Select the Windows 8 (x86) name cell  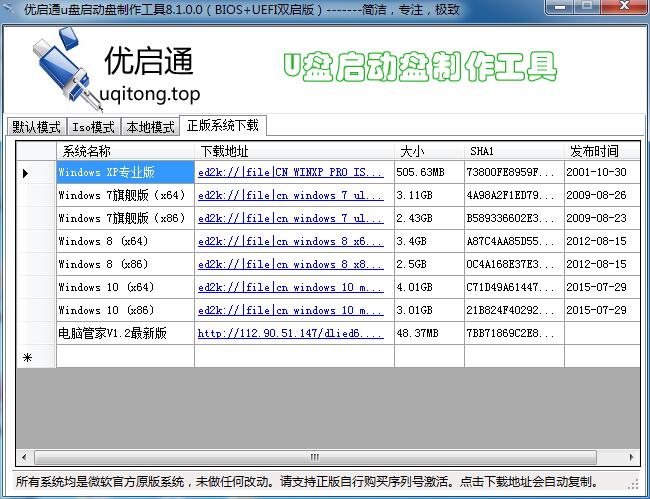click(125, 264)
